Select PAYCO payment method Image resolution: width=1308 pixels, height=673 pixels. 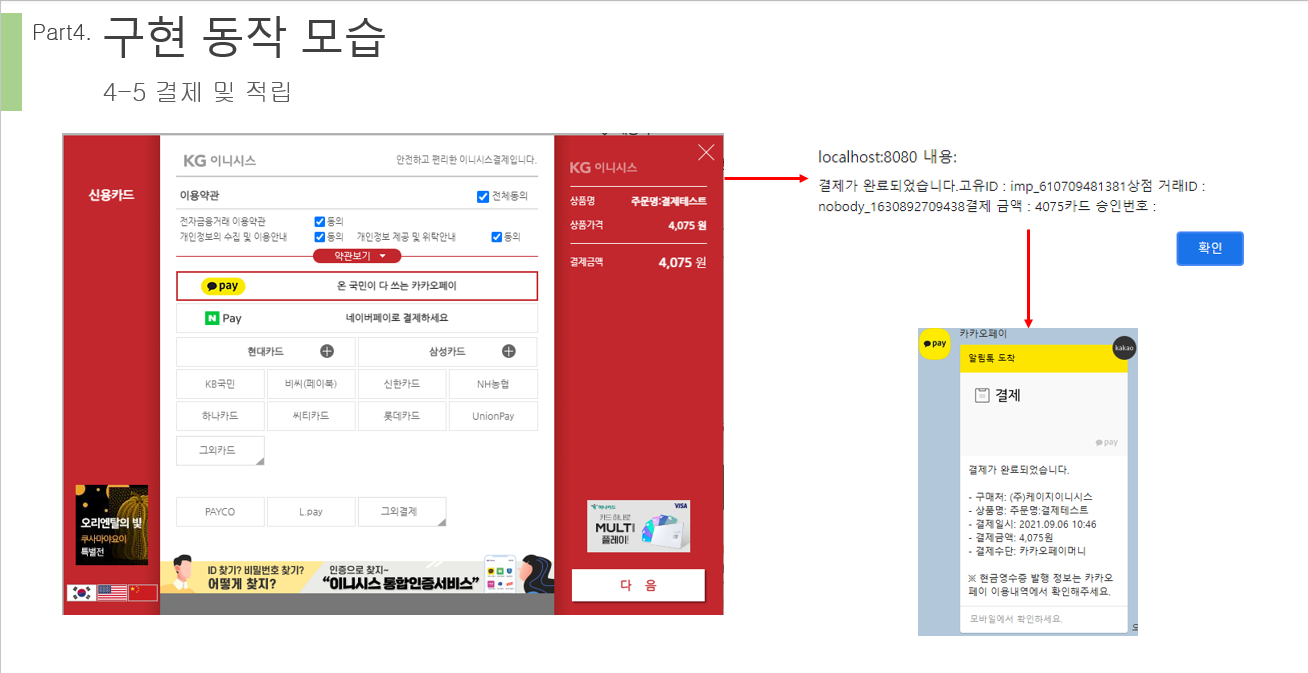[220, 511]
